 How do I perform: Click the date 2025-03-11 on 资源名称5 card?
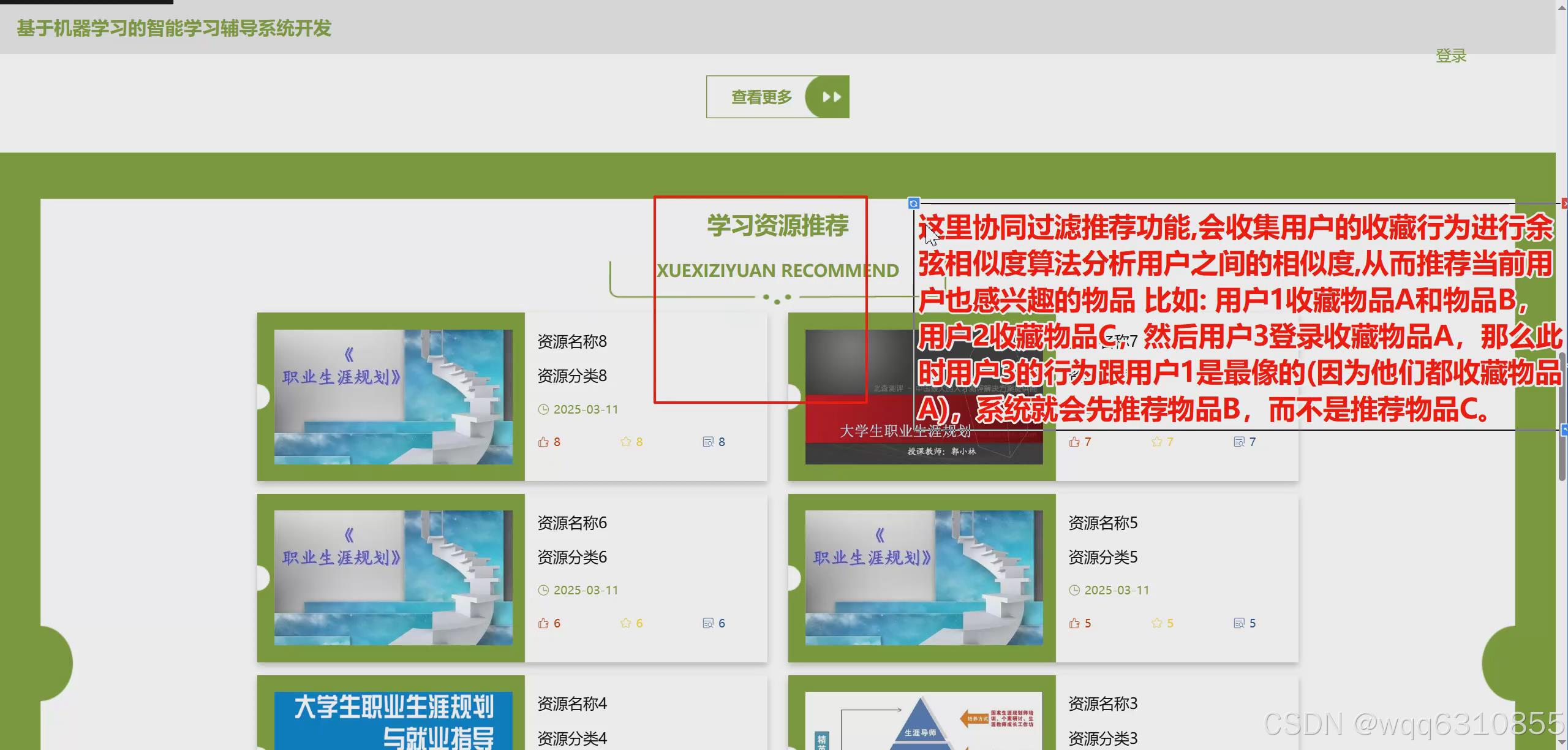[x=1117, y=590]
